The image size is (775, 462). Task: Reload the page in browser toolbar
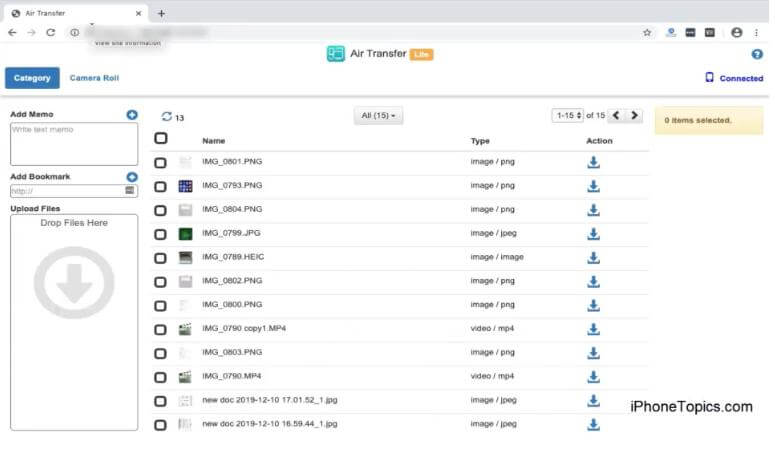point(50,32)
